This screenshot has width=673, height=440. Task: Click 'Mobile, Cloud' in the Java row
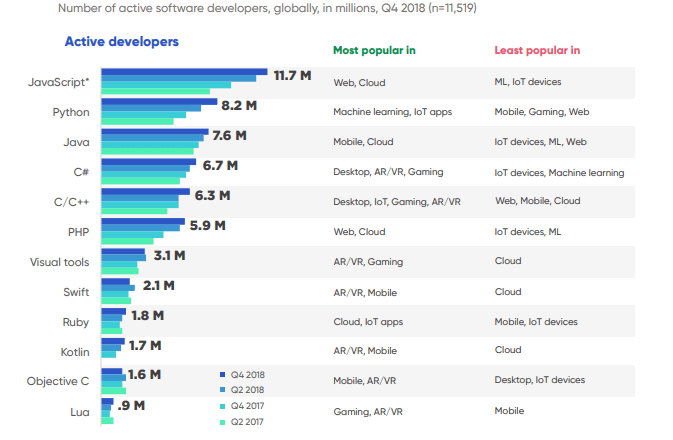click(363, 142)
